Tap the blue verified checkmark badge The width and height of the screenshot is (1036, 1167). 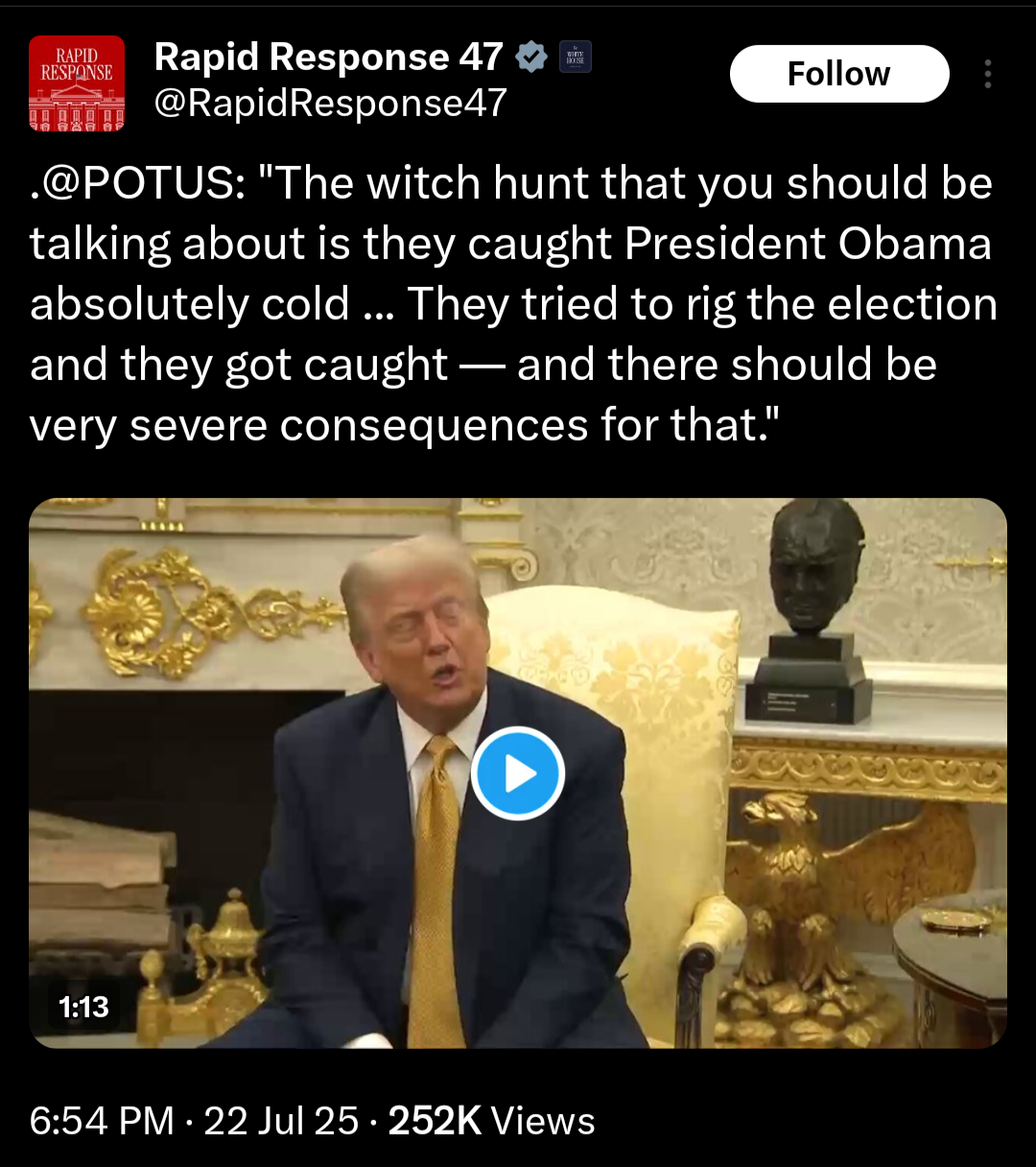click(531, 58)
